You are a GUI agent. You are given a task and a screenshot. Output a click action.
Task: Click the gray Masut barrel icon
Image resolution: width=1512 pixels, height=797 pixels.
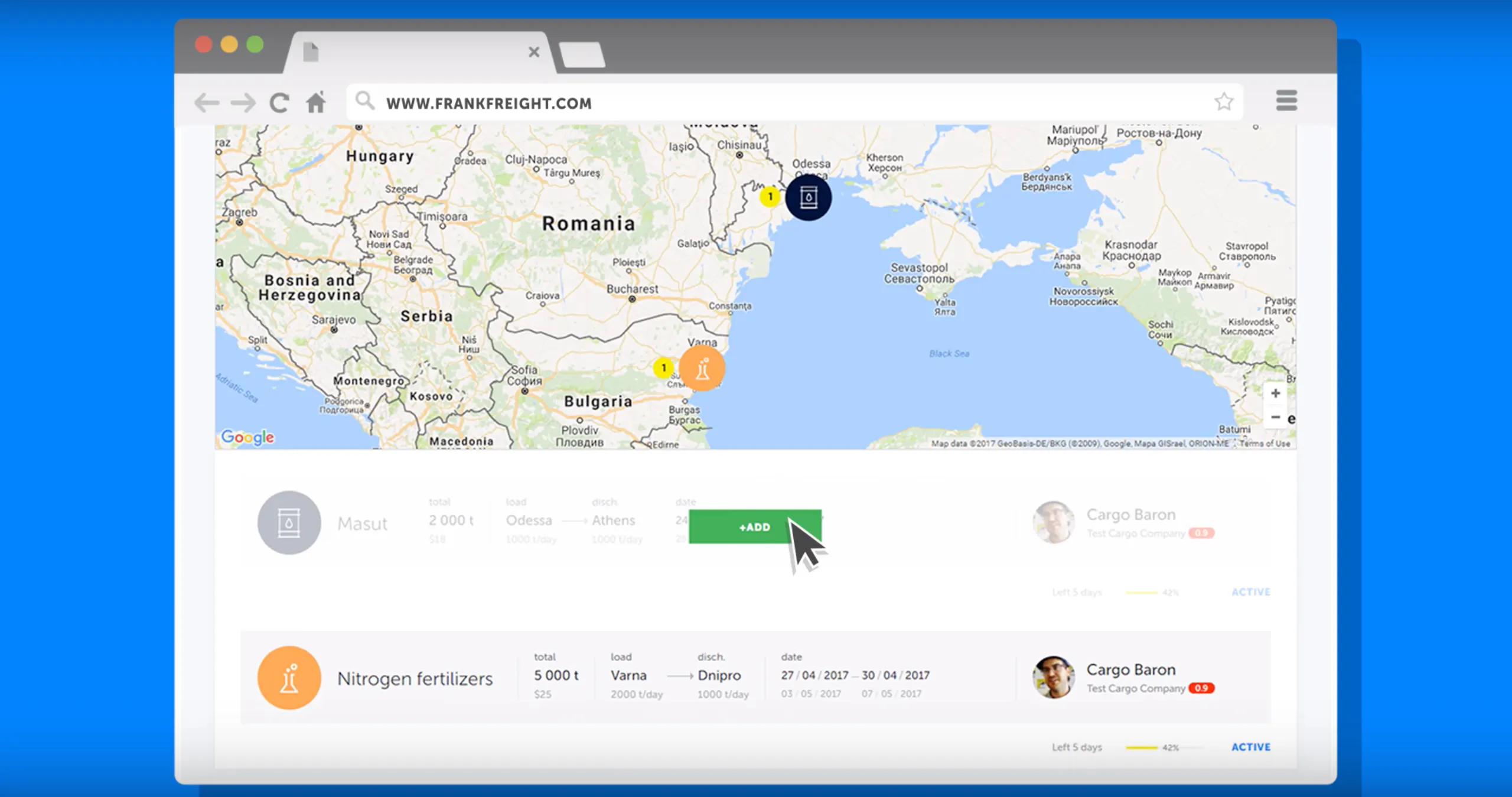[x=289, y=523]
